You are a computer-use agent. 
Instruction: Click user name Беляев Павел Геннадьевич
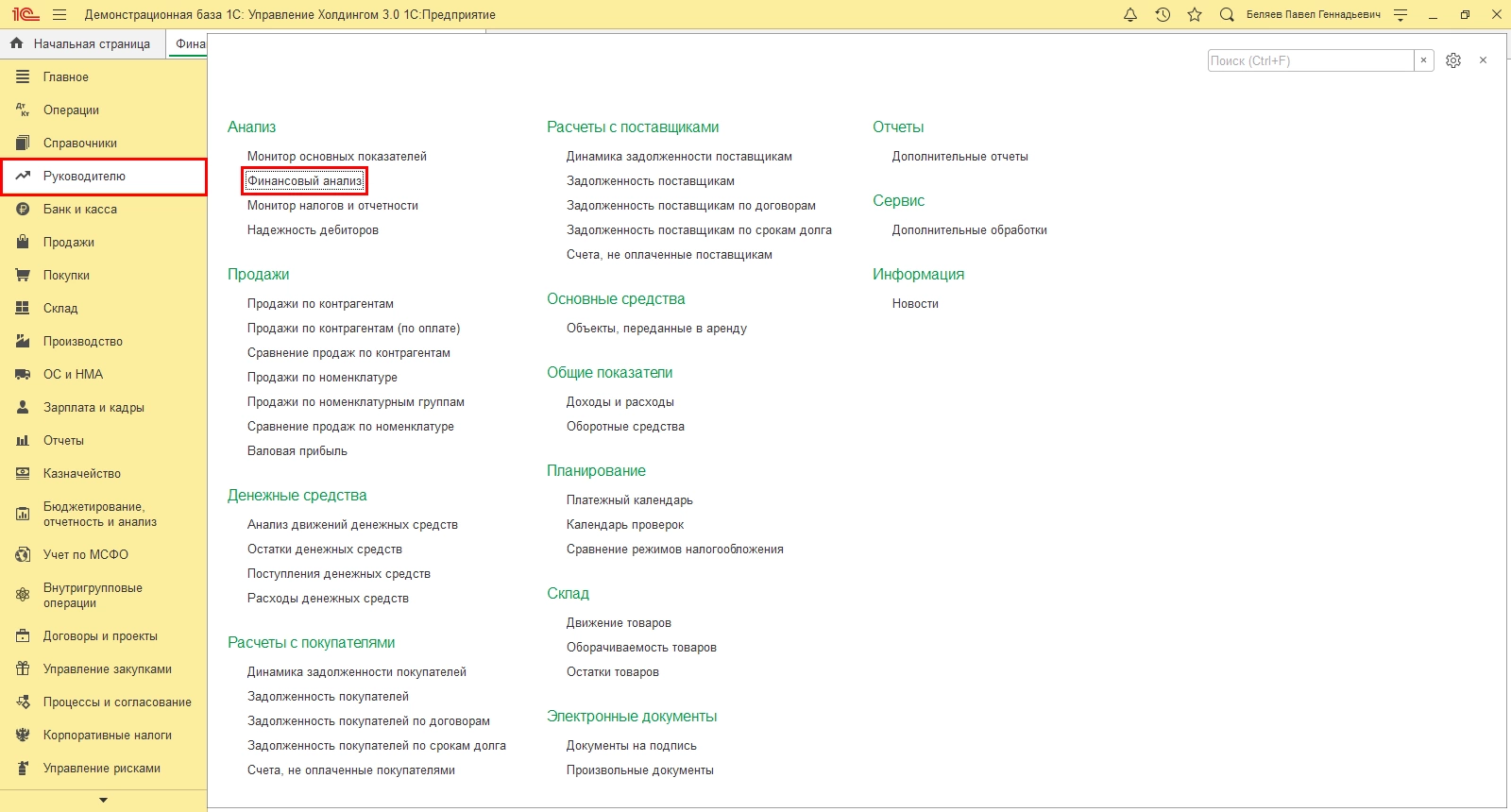tap(1314, 15)
